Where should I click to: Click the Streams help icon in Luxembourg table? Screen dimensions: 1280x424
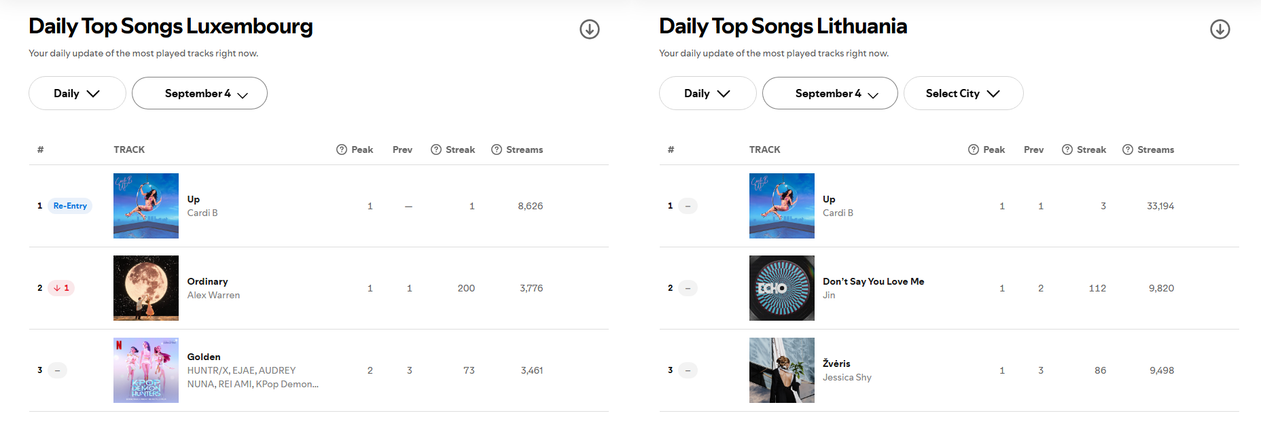(497, 150)
